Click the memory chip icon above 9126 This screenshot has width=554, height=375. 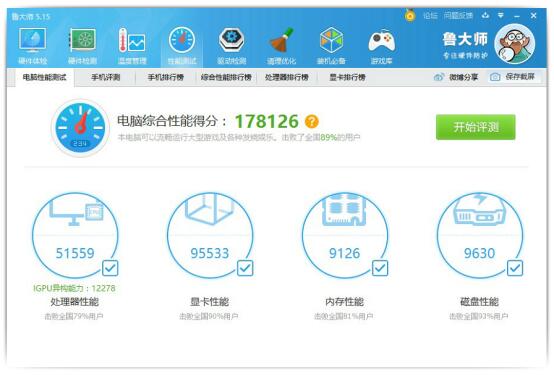point(344,209)
